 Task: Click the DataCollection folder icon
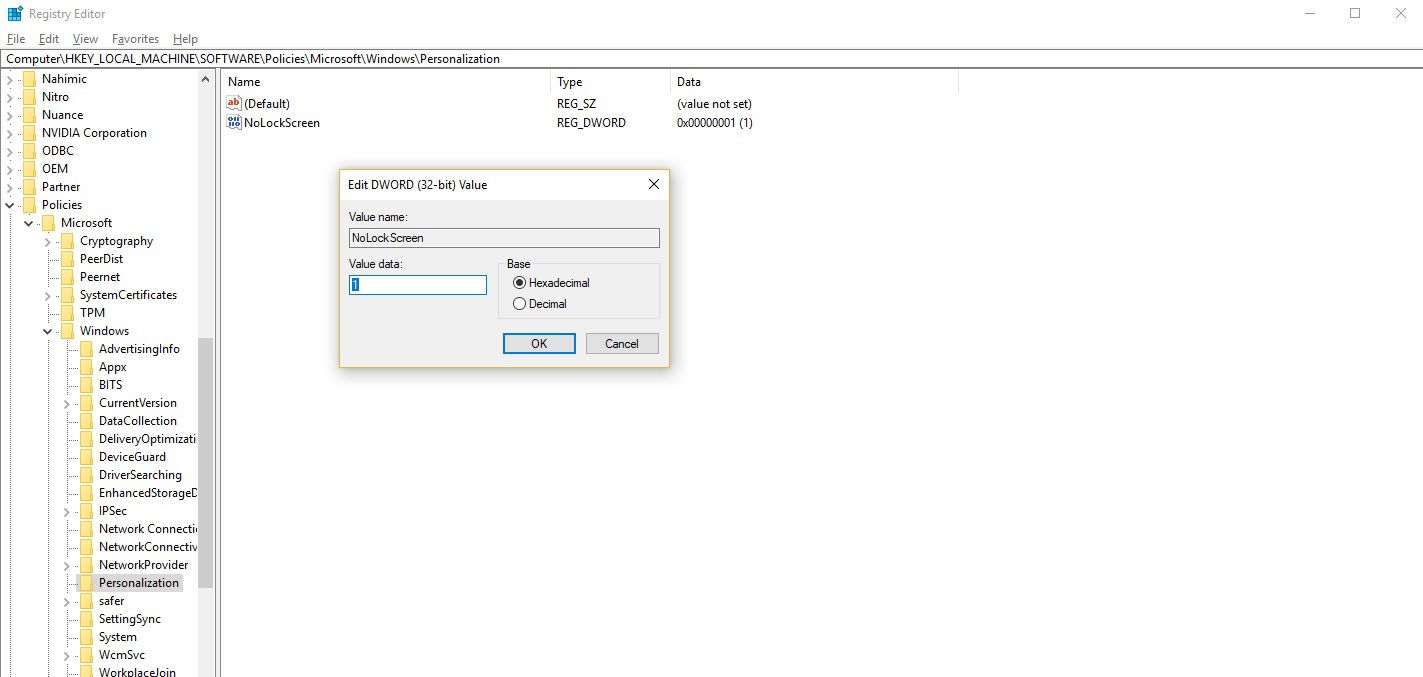86,421
